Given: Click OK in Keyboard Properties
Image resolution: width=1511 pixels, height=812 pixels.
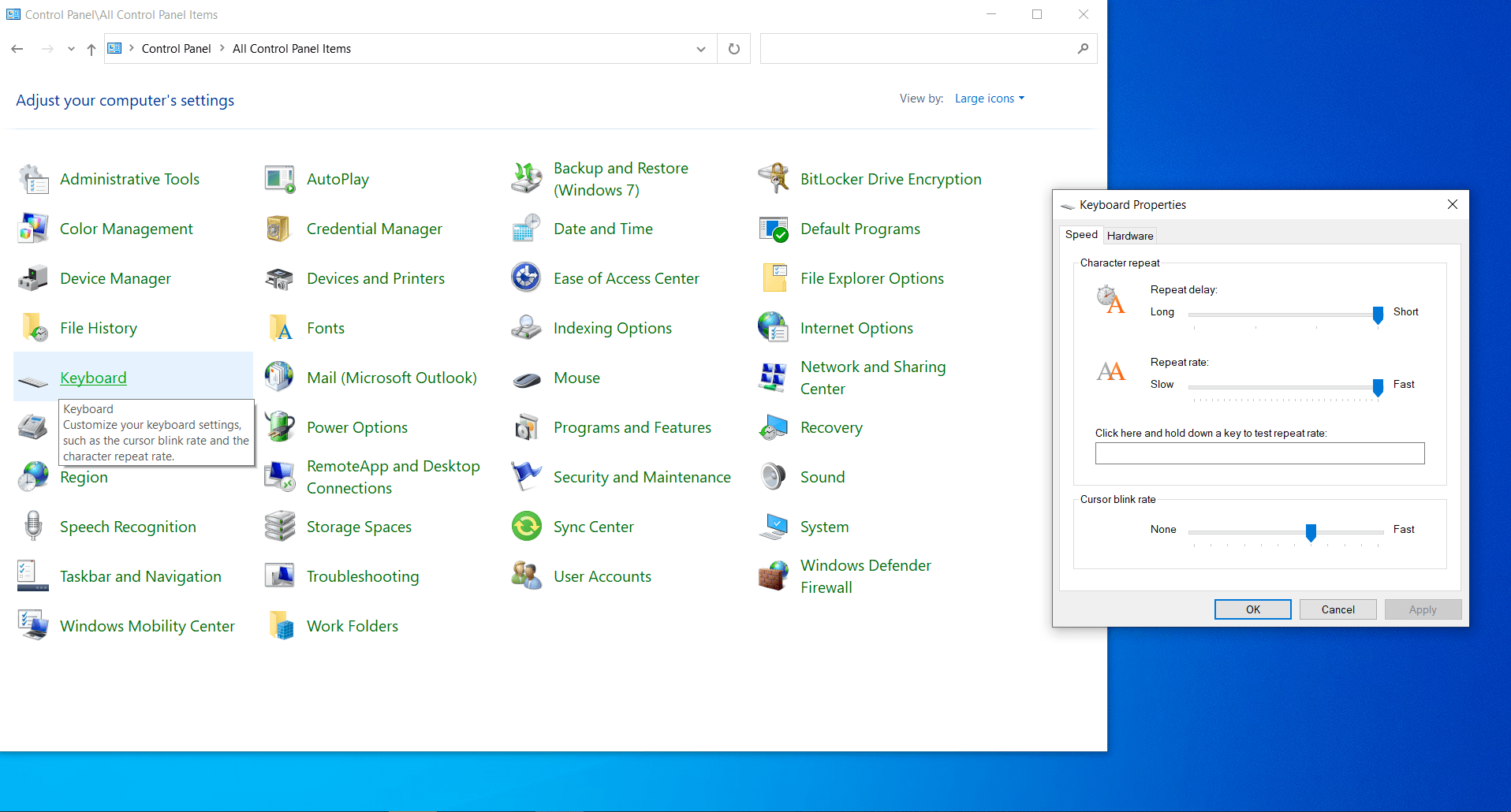Looking at the screenshot, I should (1252, 610).
